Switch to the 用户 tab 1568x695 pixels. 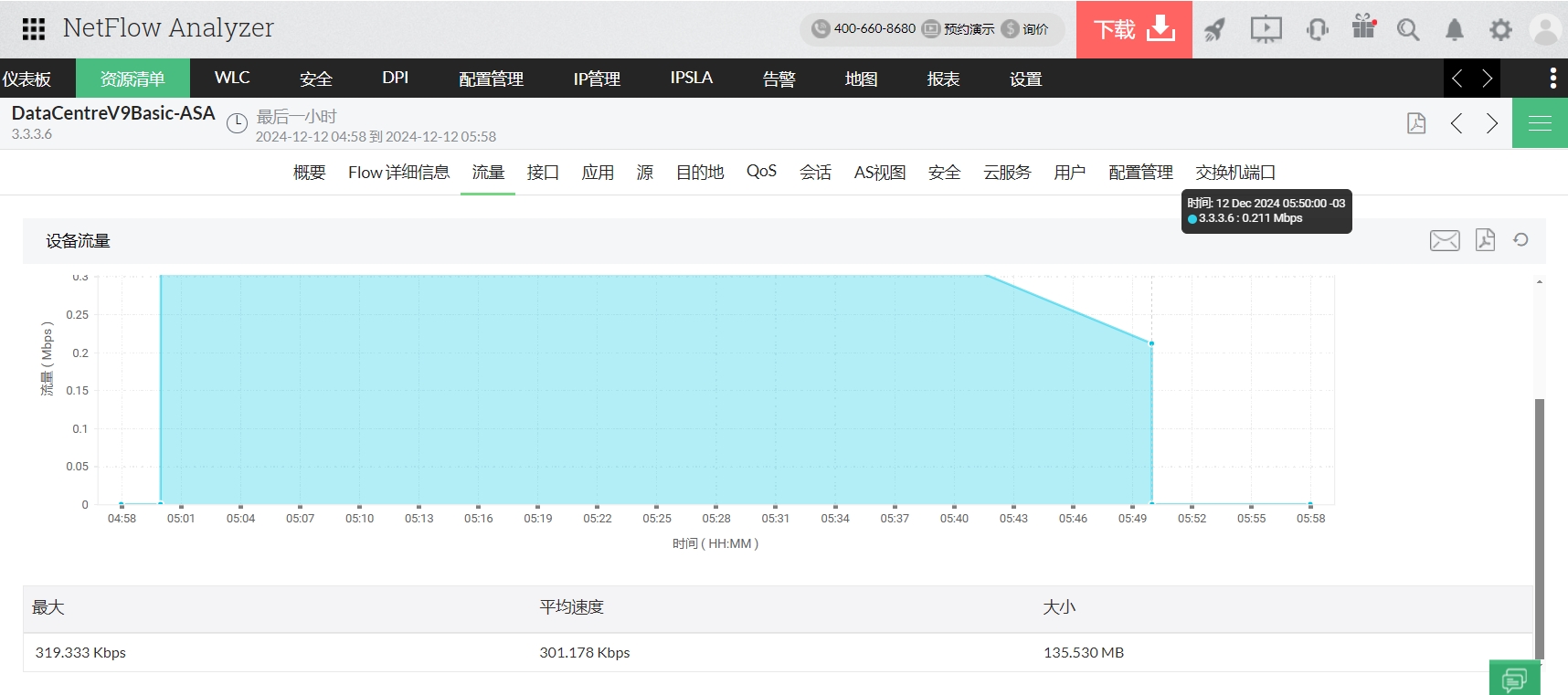1070,172
